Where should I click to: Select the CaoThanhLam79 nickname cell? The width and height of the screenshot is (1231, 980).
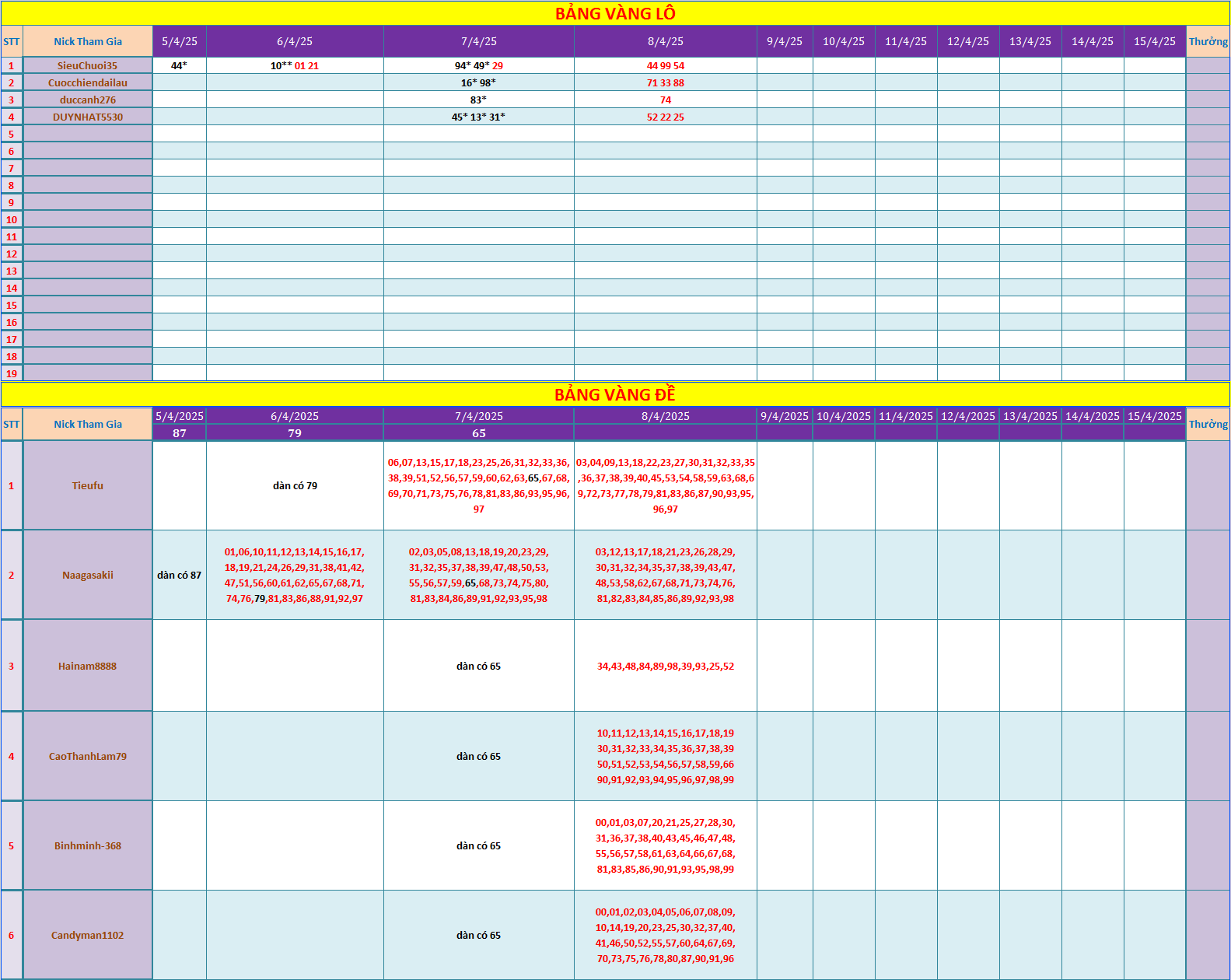pos(87,756)
